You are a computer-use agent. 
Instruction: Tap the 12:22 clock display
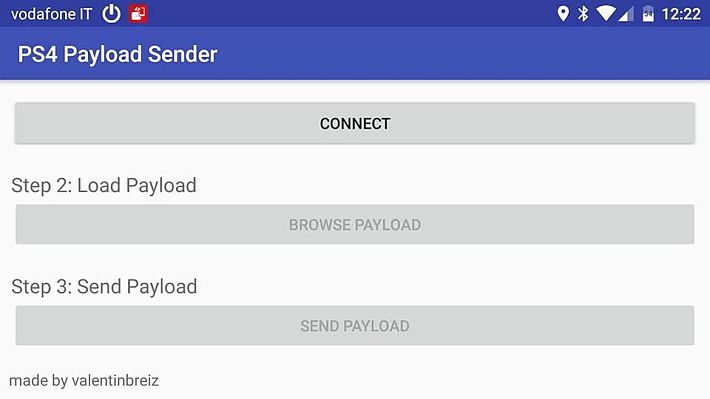(681, 14)
